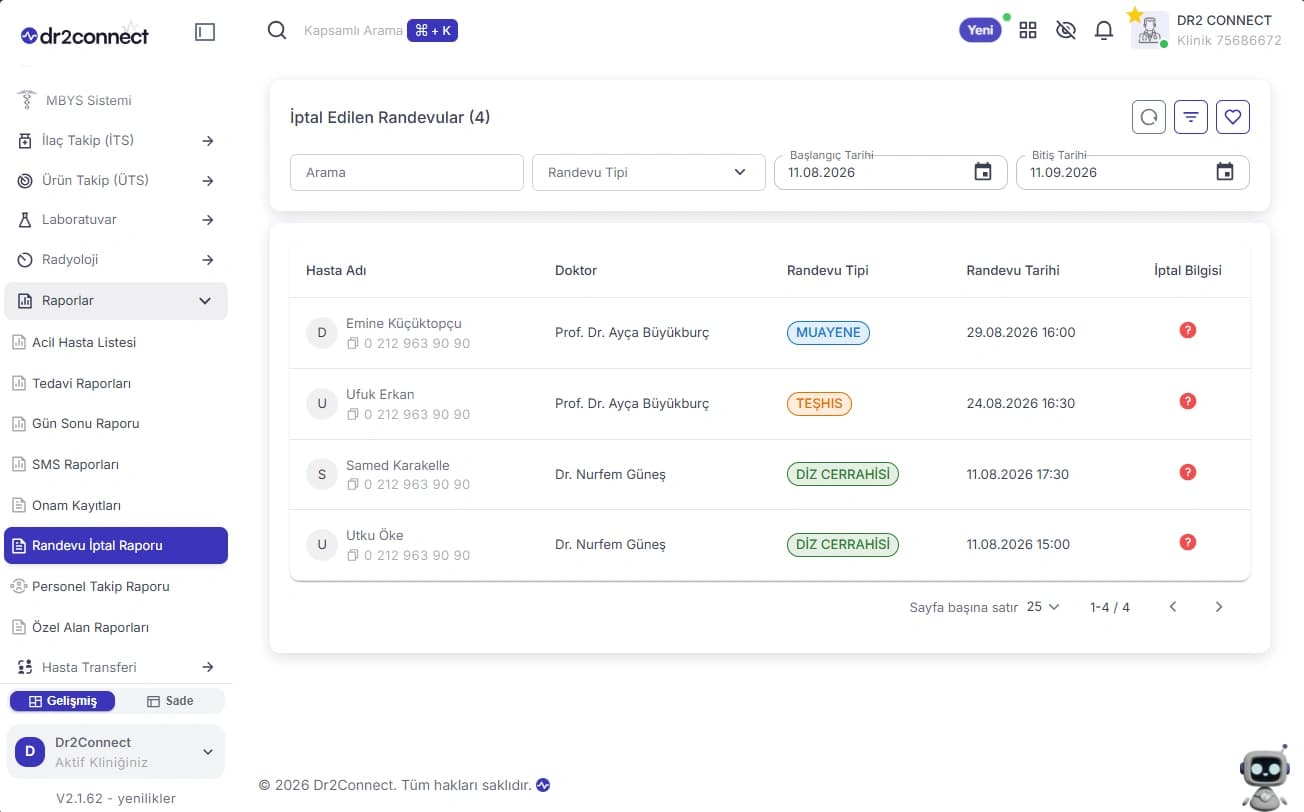The height and width of the screenshot is (812, 1304).
Task: Expand İlaç Takip (İTS) submenu
Action: pyautogui.click(x=116, y=141)
